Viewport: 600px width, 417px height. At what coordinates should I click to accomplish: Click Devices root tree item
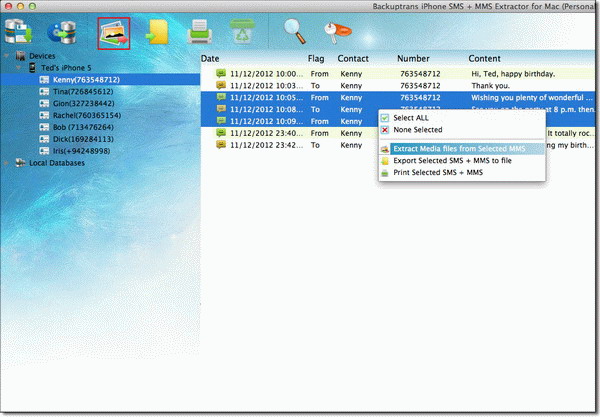pyautogui.click(x=42, y=56)
